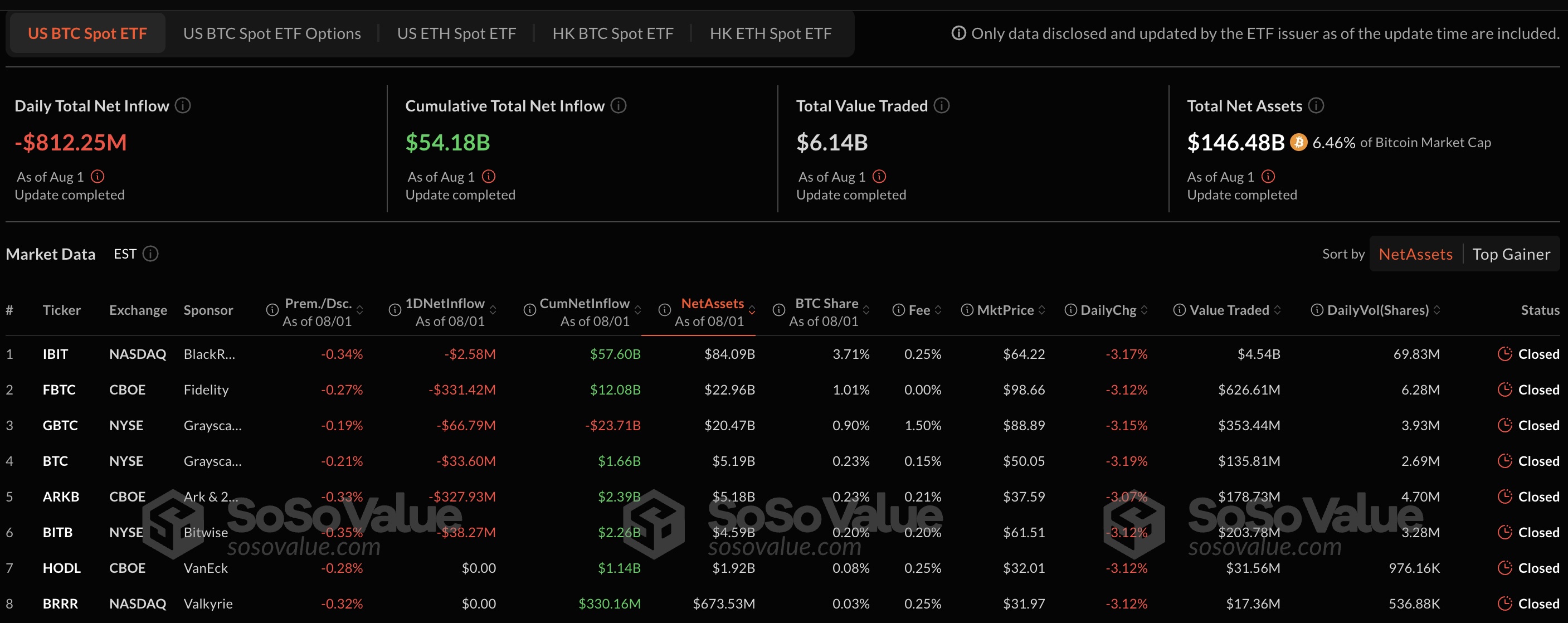Screen dimensions: 1568x623
Task: Click the orange Bitcoin logo icon
Action: [1298, 143]
